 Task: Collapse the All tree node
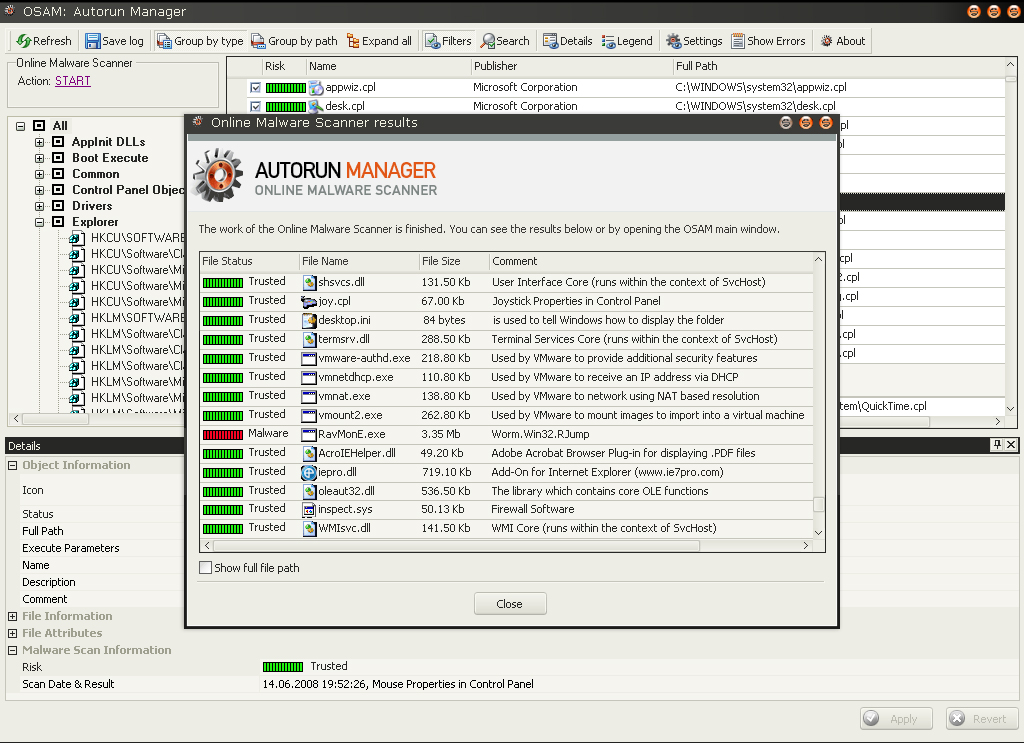(x=21, y=126)
